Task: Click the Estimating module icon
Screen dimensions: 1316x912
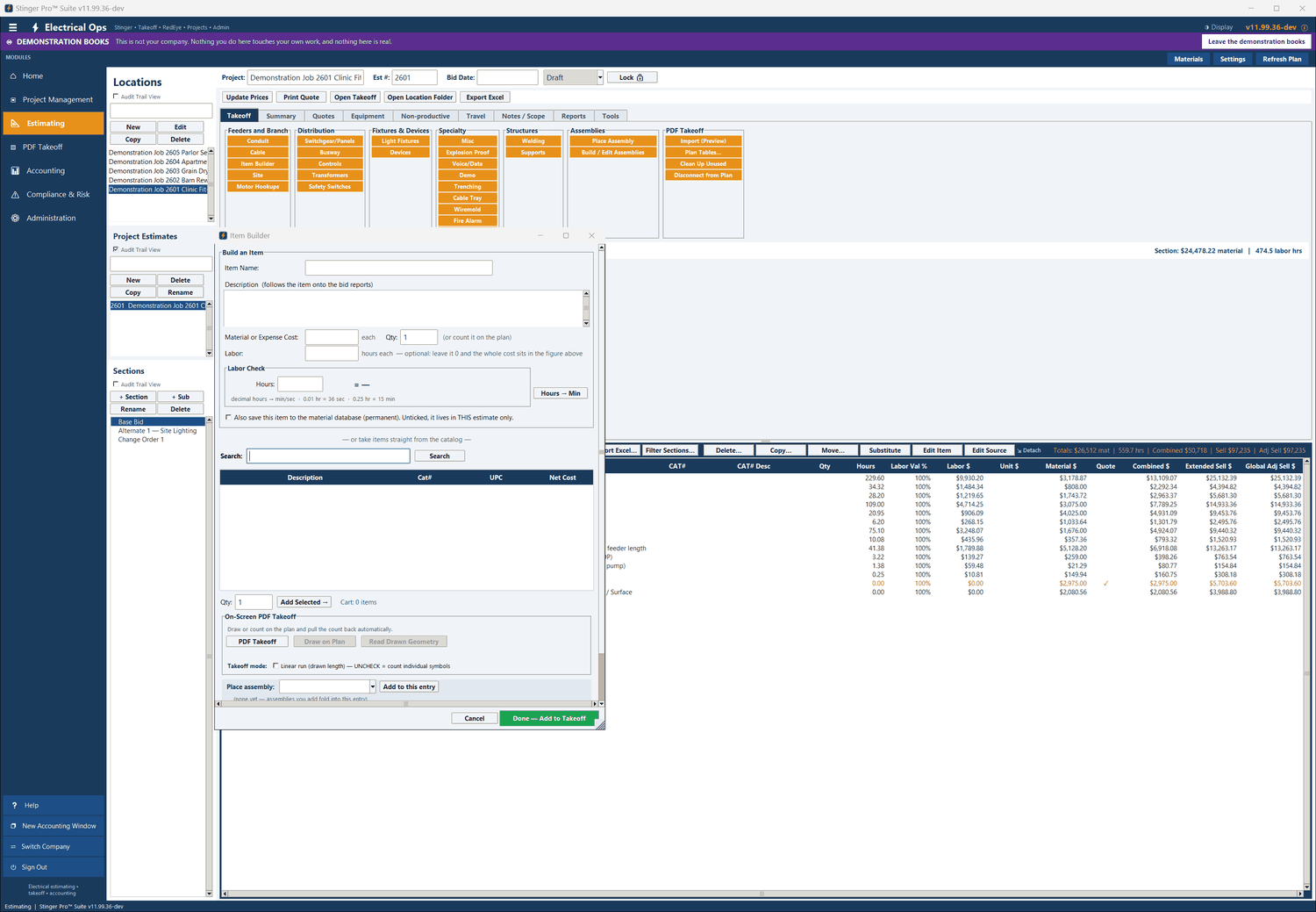Action: (15, 124)
